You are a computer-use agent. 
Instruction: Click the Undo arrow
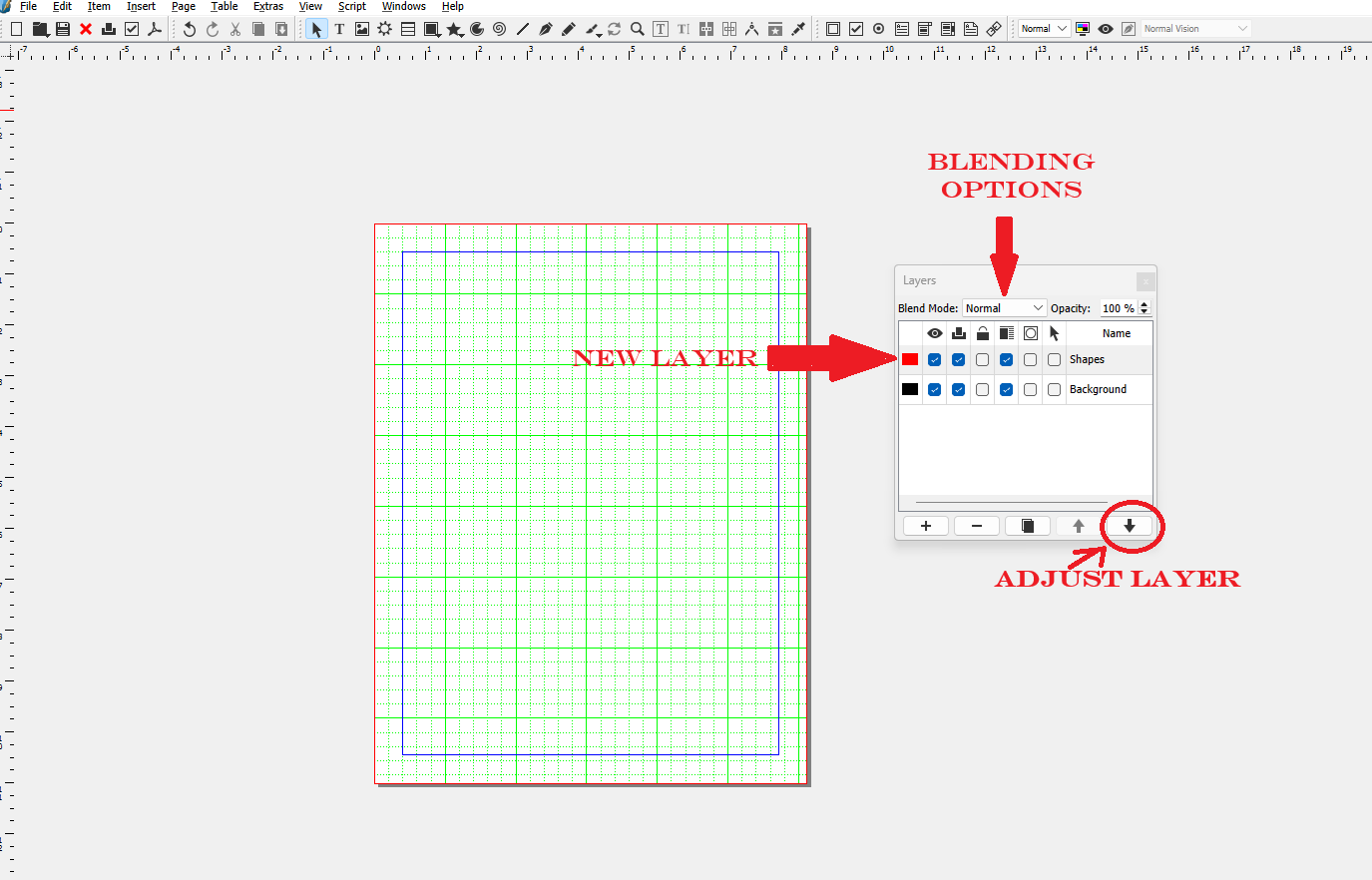pos(190,29)
